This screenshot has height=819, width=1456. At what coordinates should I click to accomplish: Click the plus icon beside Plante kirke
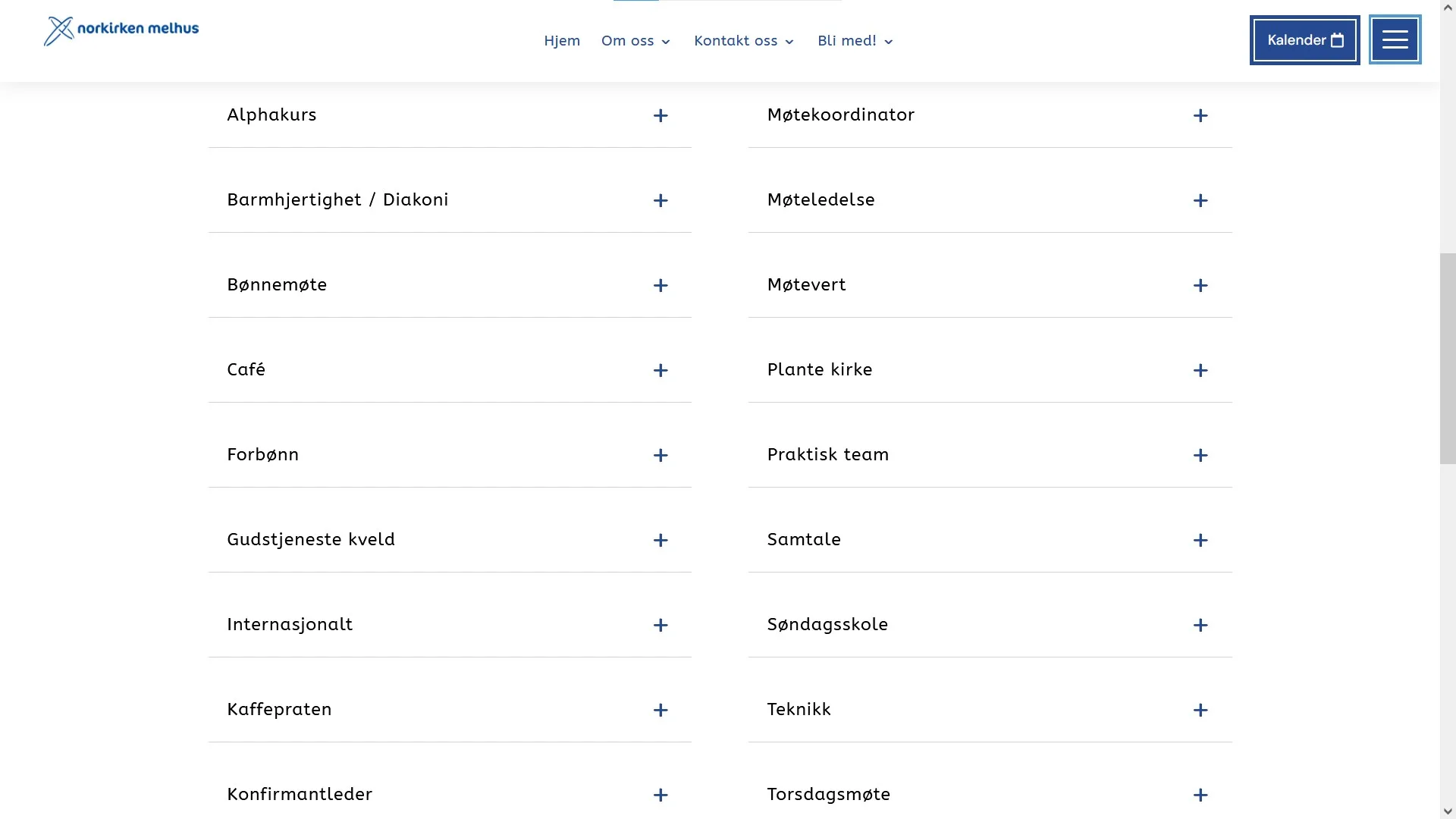pos(1200,370)
